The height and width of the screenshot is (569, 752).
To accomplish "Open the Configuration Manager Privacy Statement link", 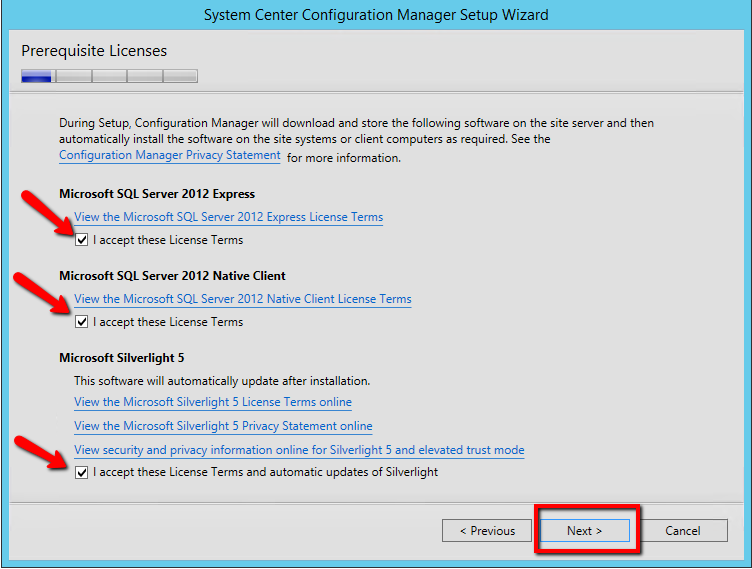I will (x=170, y=156).
